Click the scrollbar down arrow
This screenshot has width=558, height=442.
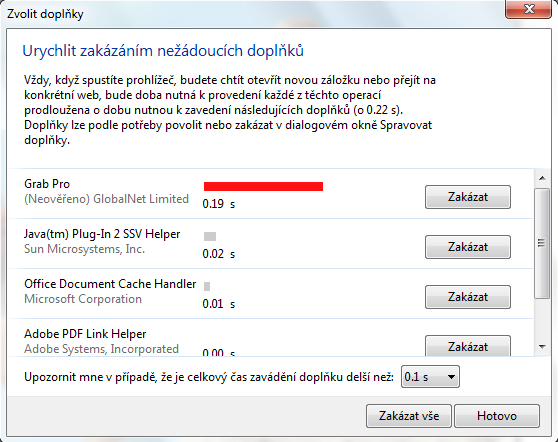click(x=542, y=347)
